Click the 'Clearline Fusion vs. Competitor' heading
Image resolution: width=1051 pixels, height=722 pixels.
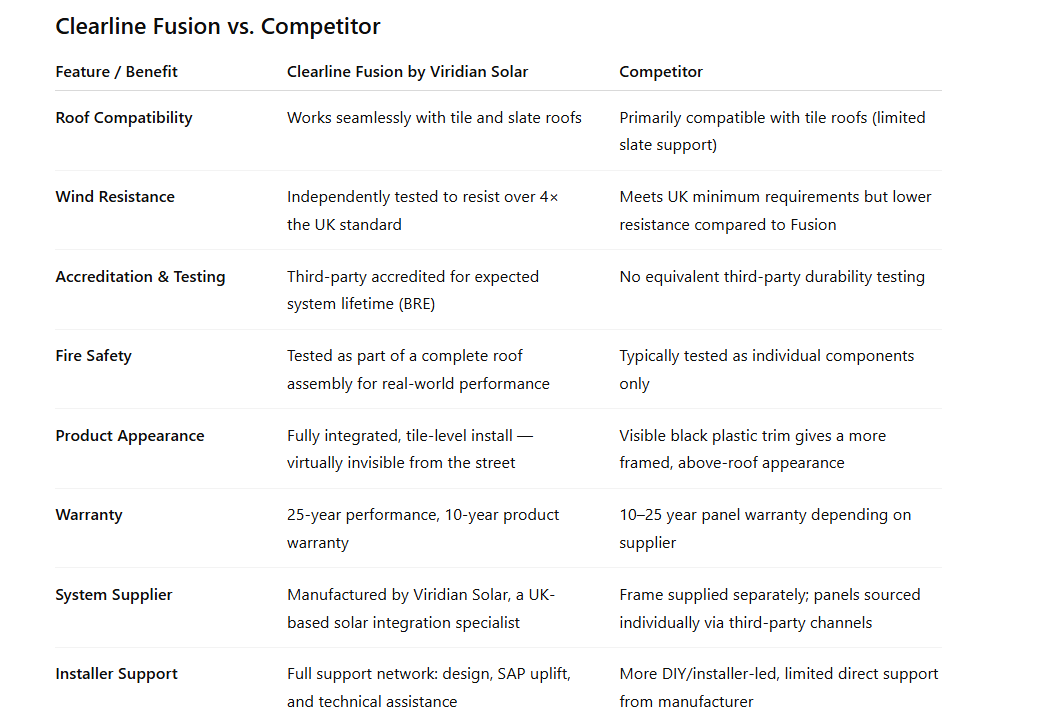coord(217,26)
